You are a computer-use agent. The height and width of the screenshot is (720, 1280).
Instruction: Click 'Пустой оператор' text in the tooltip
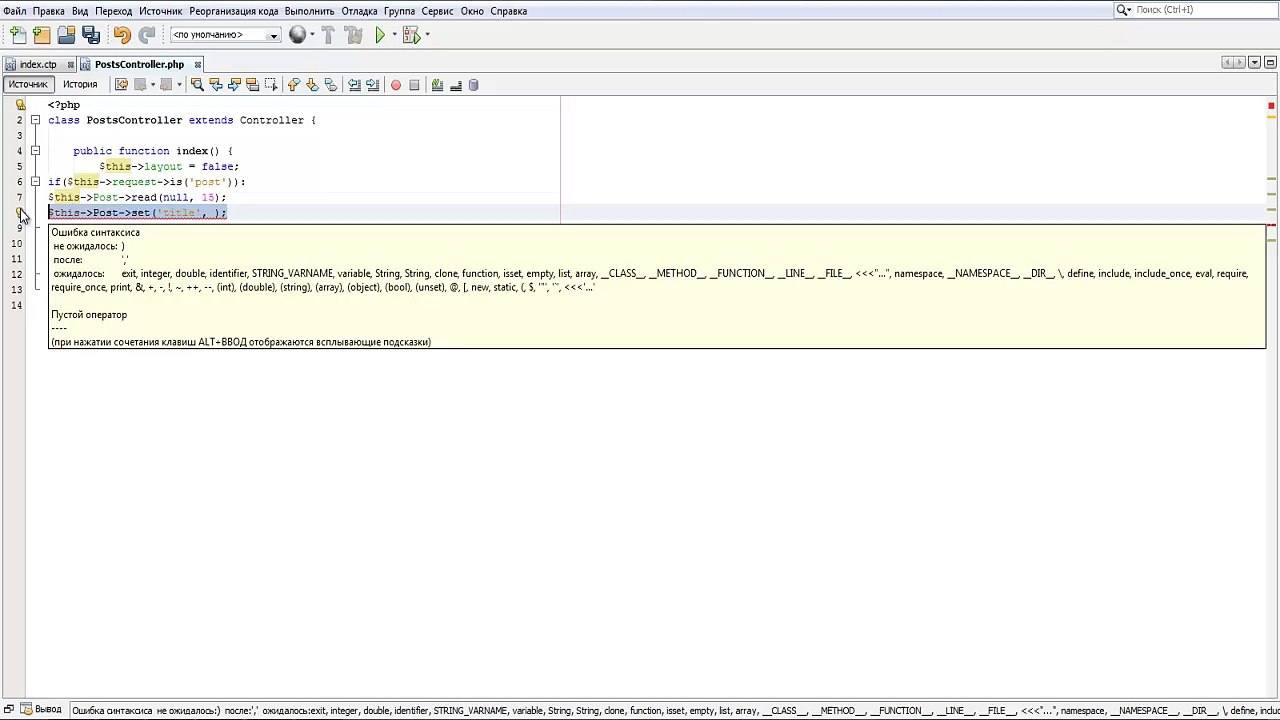89,315
